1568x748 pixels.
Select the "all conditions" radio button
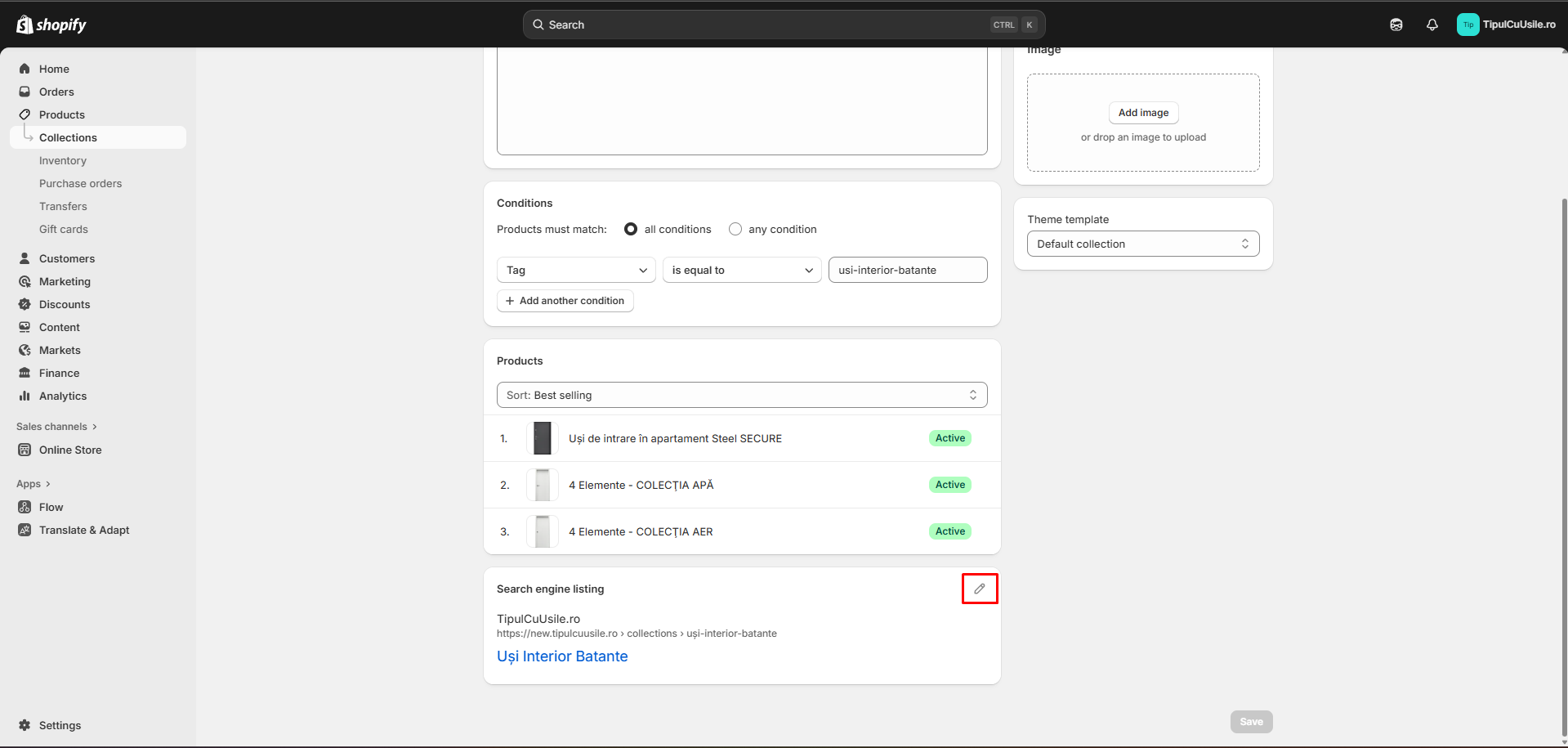click(x=631, y=229)
